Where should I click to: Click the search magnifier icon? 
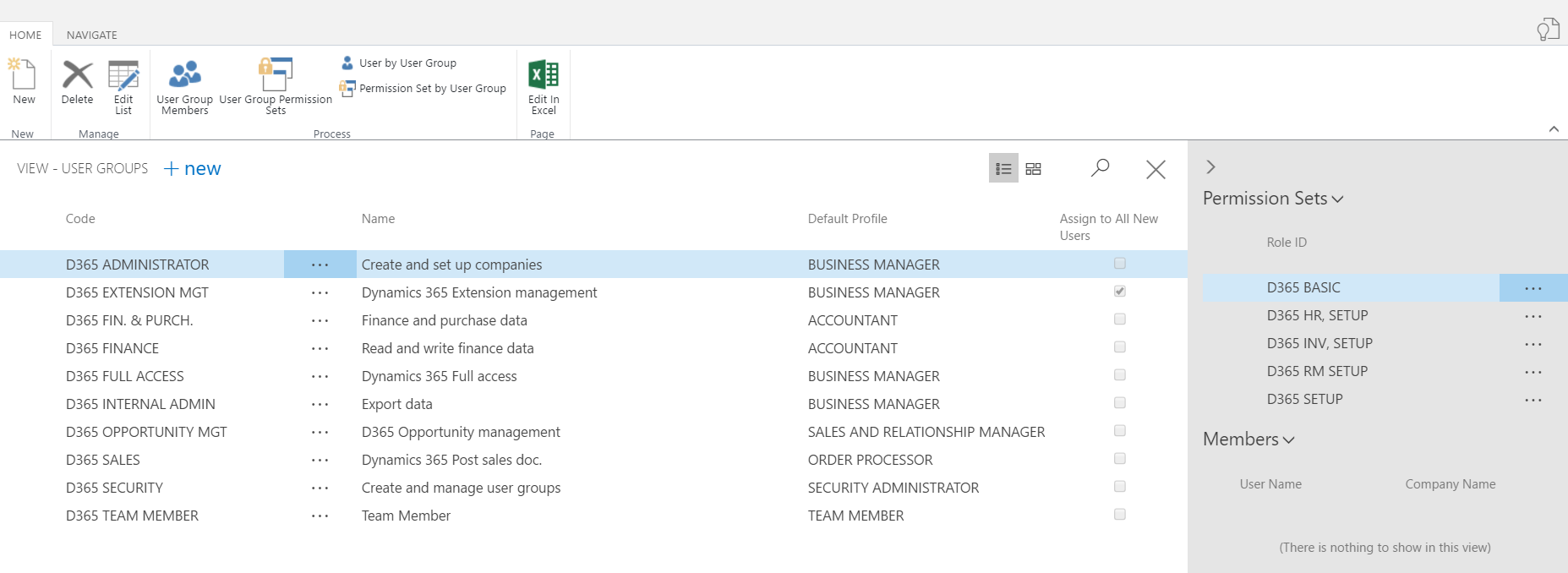1100,168
